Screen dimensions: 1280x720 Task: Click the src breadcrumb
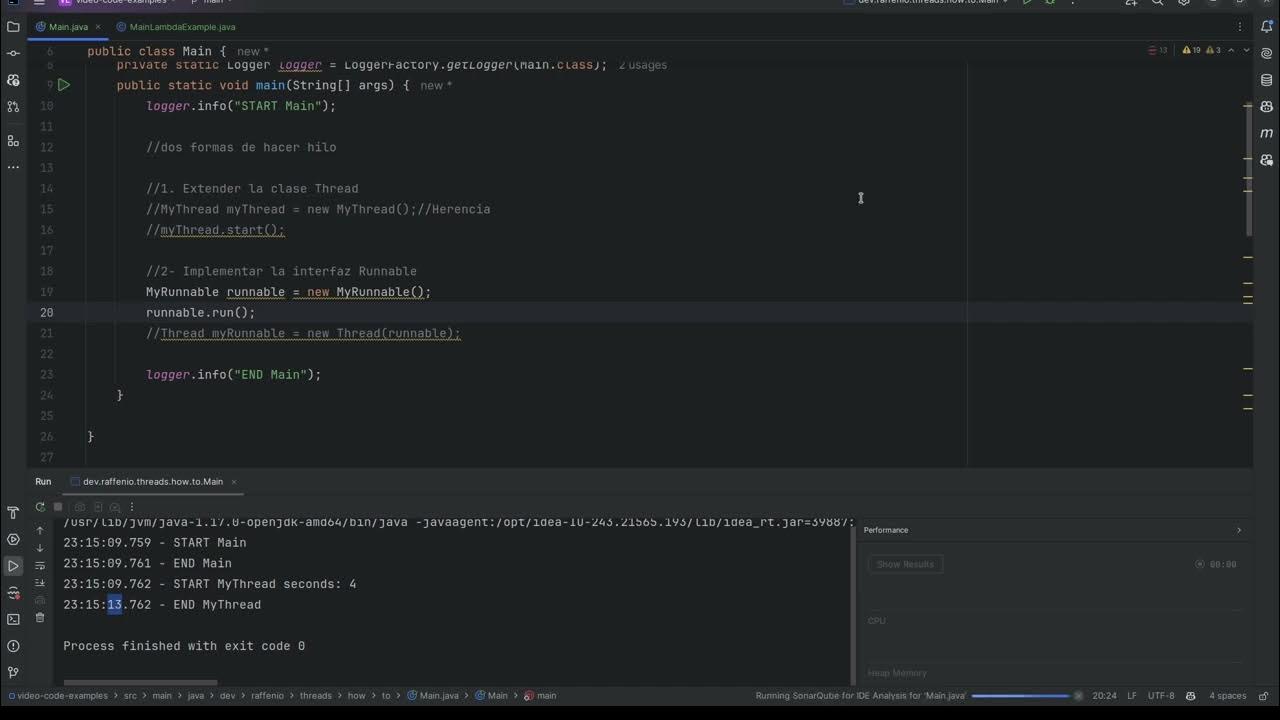[x=130, y=695]
